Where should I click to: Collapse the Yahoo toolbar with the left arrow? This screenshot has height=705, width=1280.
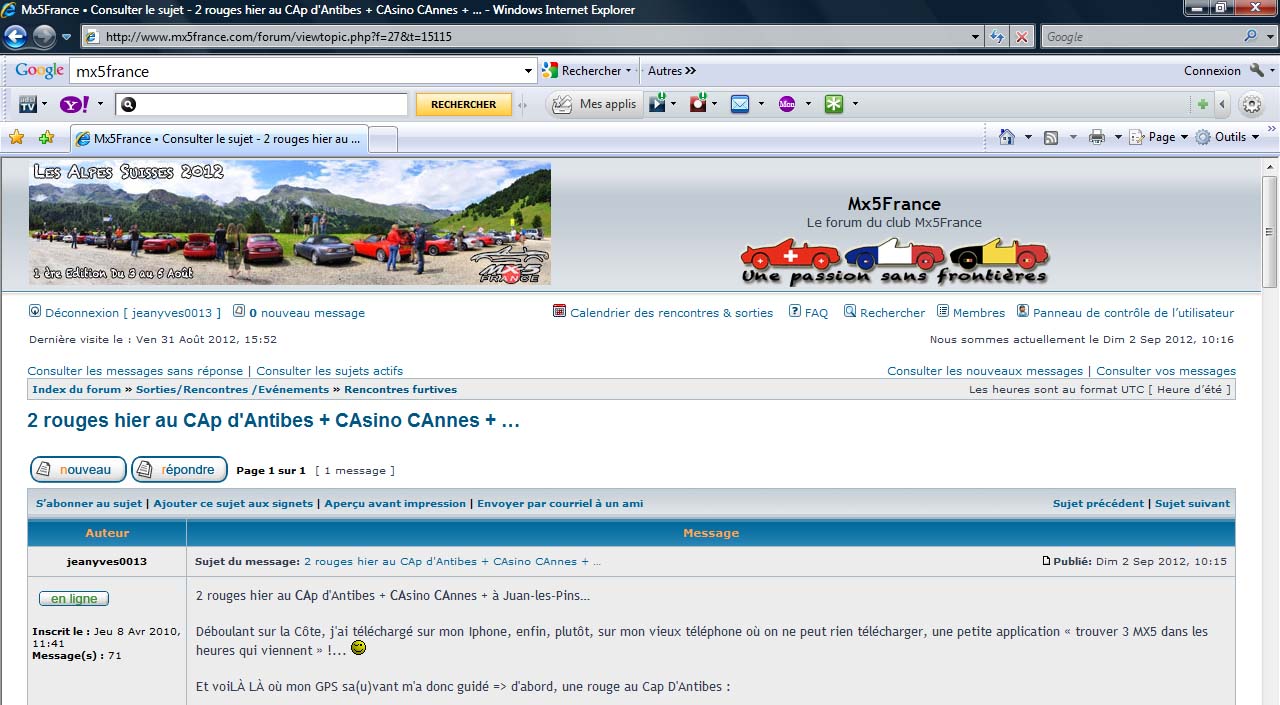(x=1223, y=104)
